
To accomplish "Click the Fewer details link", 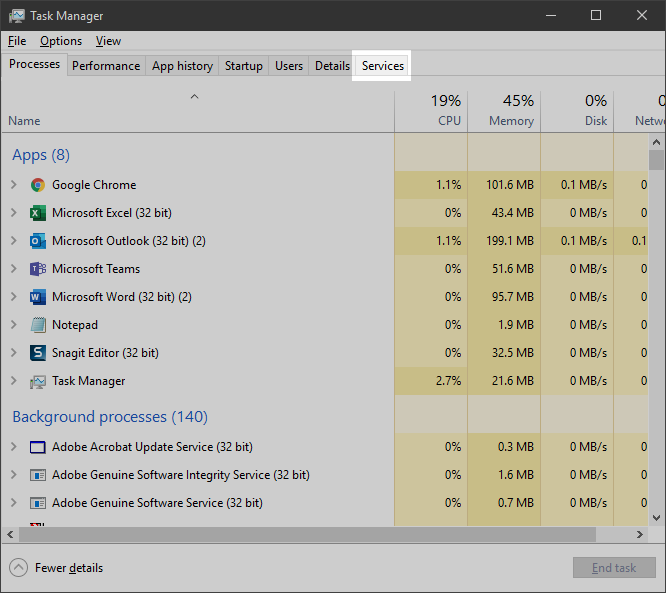I will pyautogui.click(x=69, y=568).
